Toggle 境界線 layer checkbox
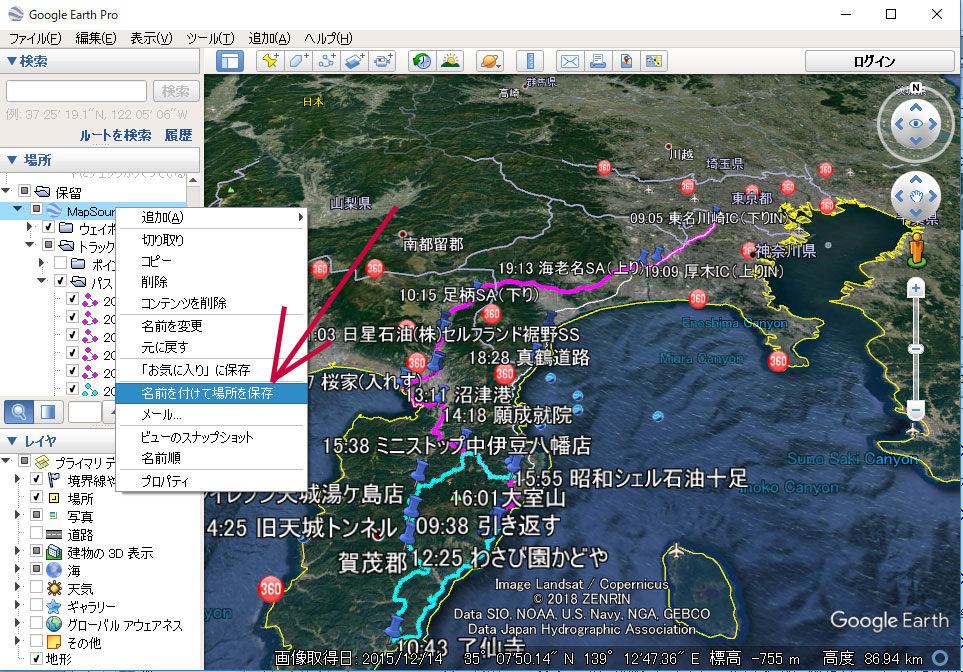 36,479
